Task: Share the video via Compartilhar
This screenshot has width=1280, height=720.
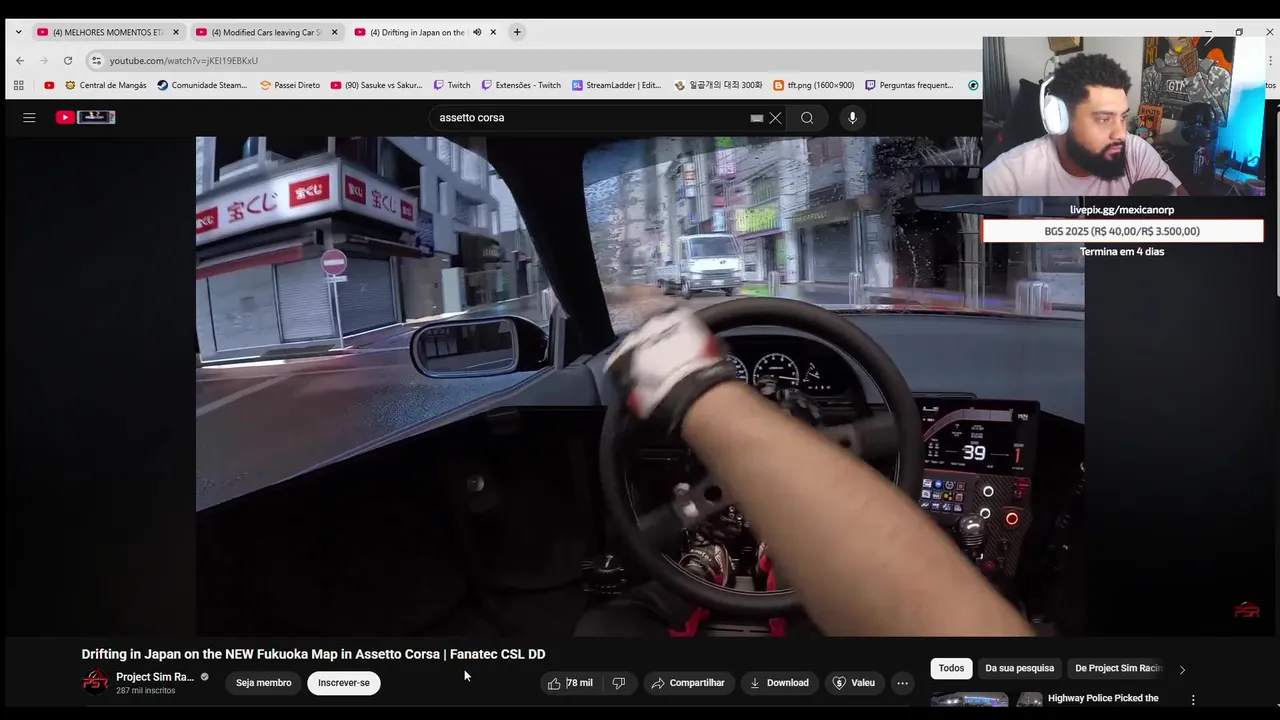Action: (x=687, y=683)
